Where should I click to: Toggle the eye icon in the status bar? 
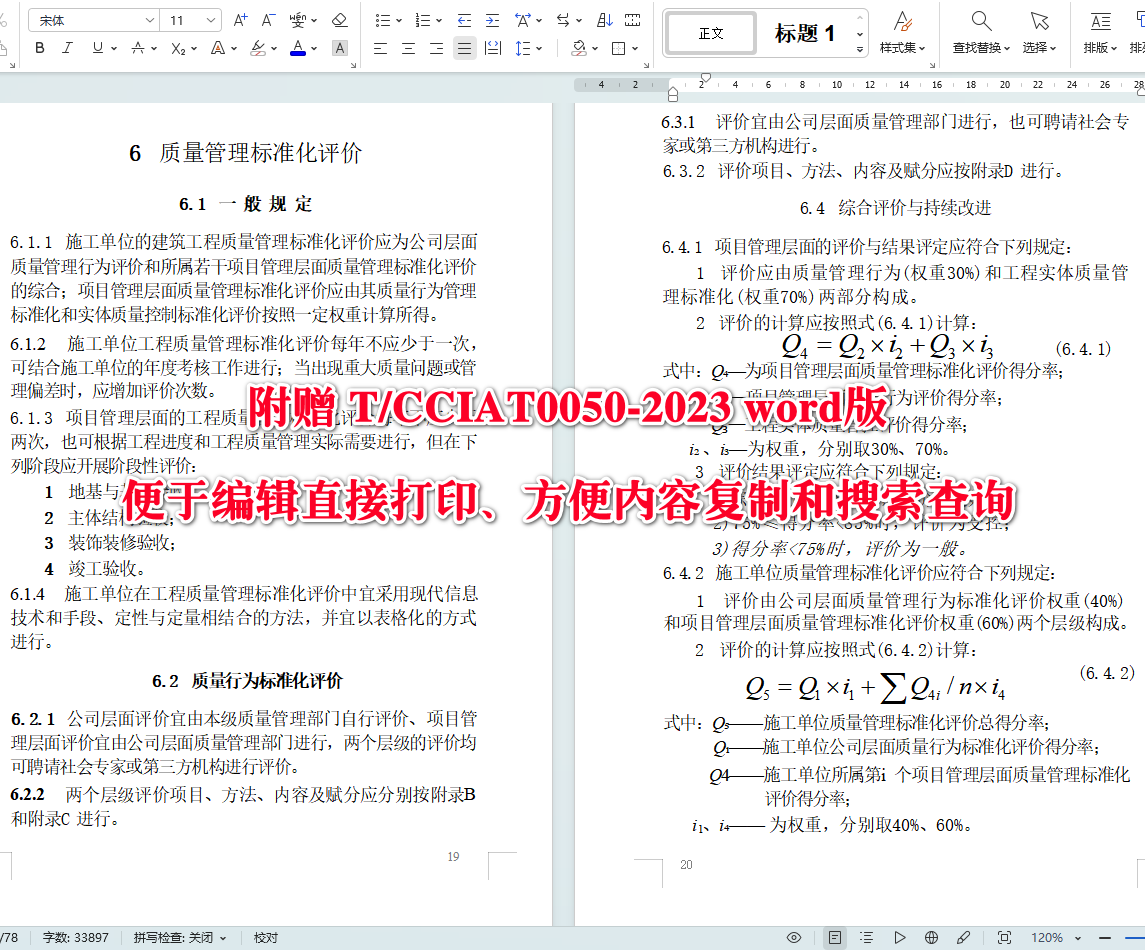coord(793,937)
